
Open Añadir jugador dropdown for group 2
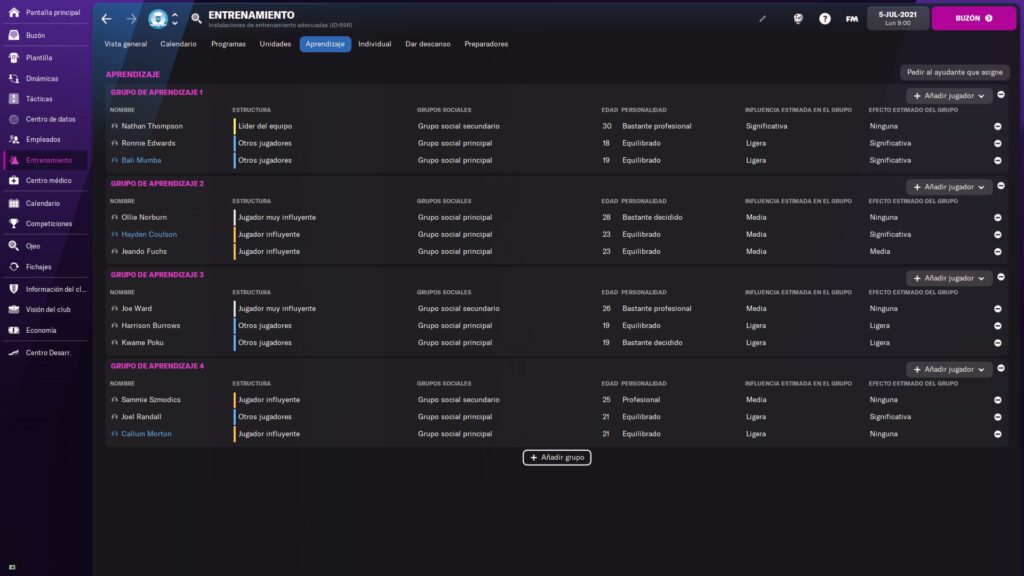point(949,187)
